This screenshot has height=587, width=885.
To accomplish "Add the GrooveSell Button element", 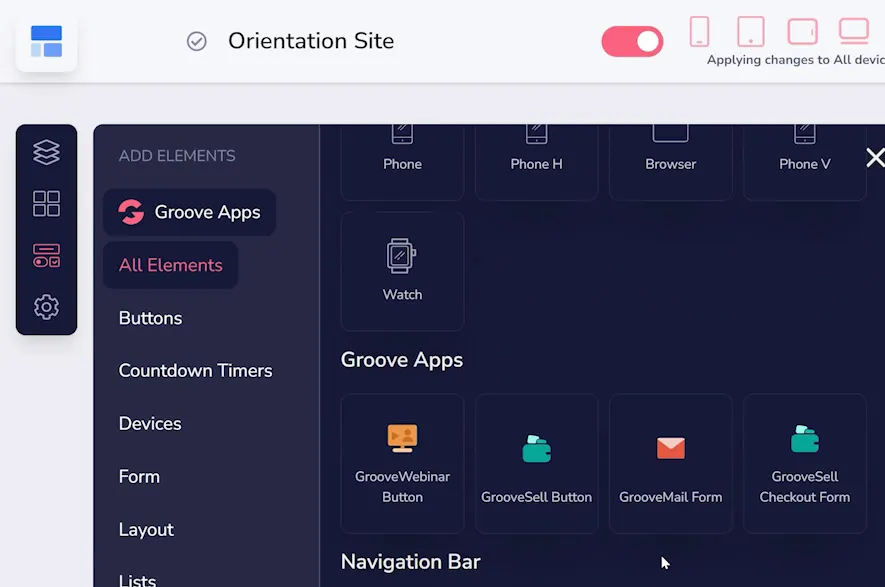I will pos(536,463).
